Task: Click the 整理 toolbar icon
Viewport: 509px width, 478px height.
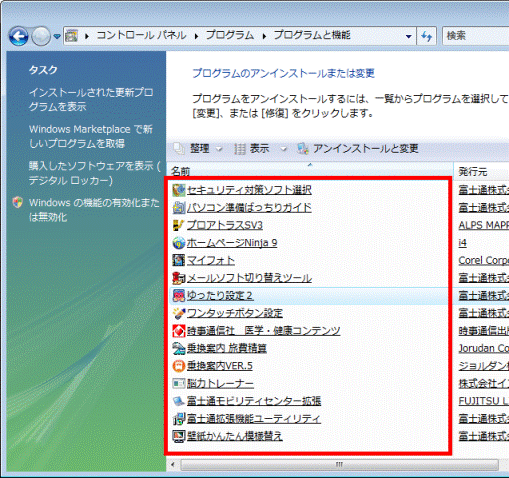Action: coord(179,149)
